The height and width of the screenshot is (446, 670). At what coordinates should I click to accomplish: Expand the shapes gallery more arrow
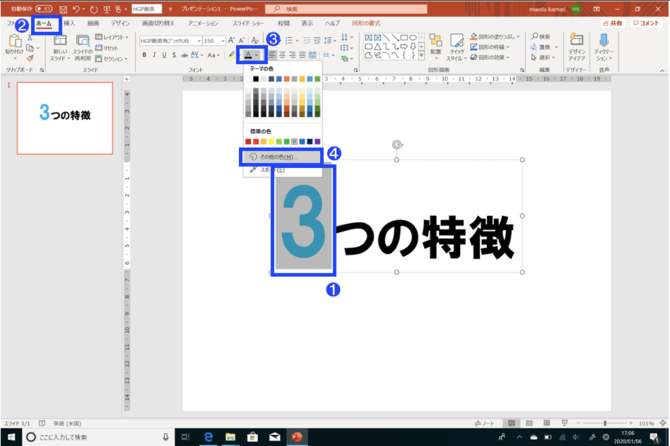point(421,56)
